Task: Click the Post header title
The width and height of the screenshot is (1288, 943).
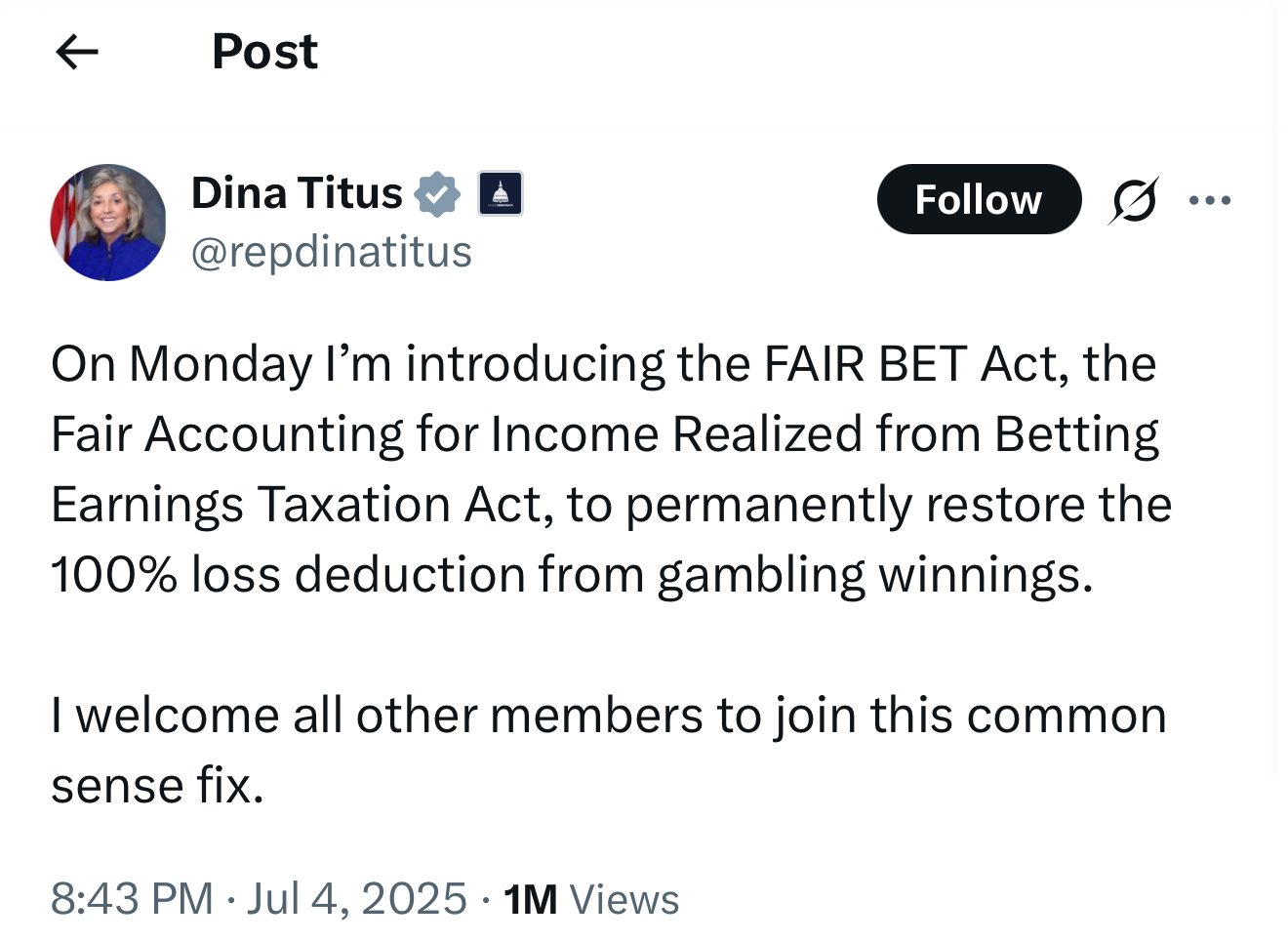Action: 264,52
